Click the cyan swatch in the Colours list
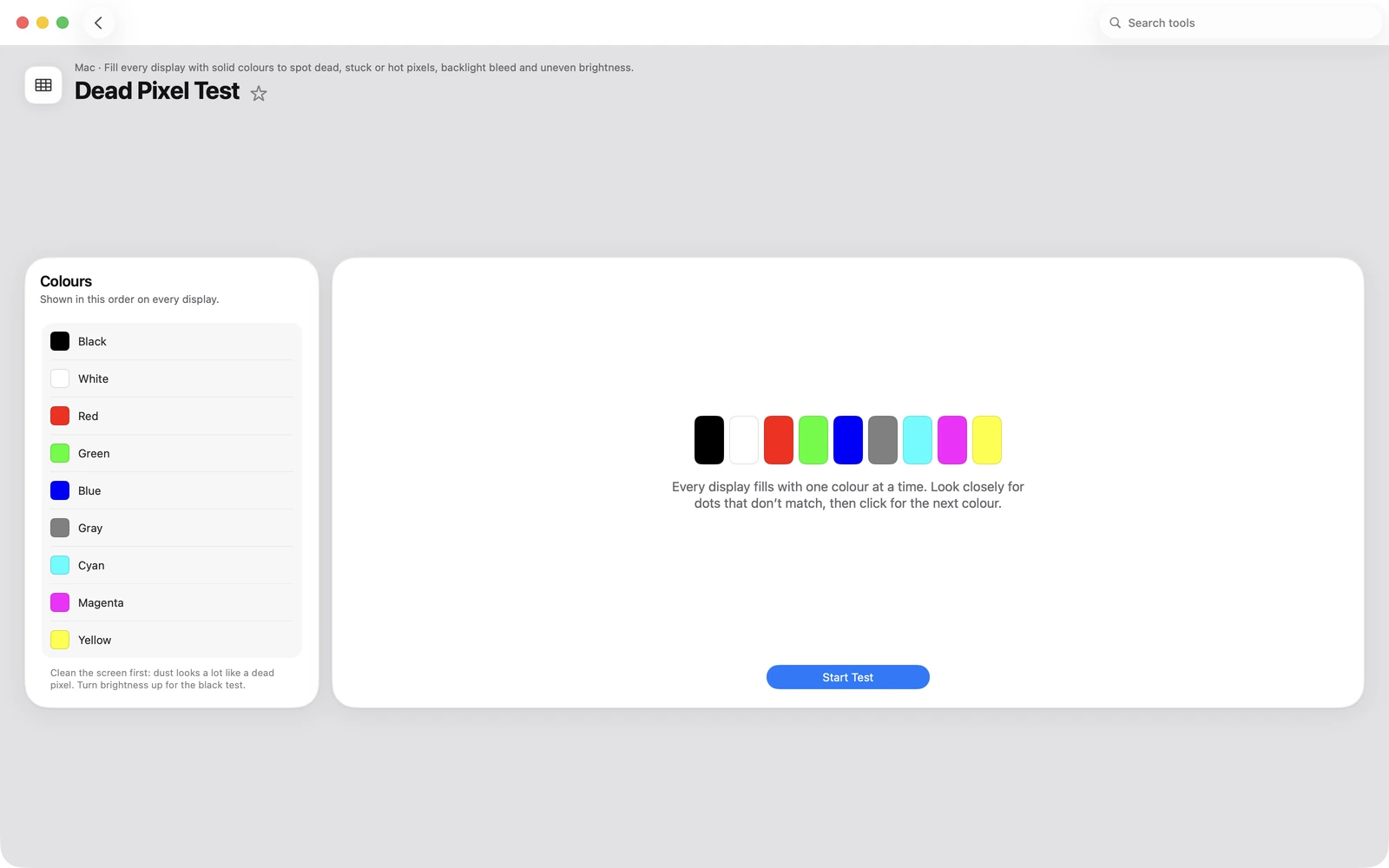This screenshot has height=868, width=1389. click(x=60, y=565)
